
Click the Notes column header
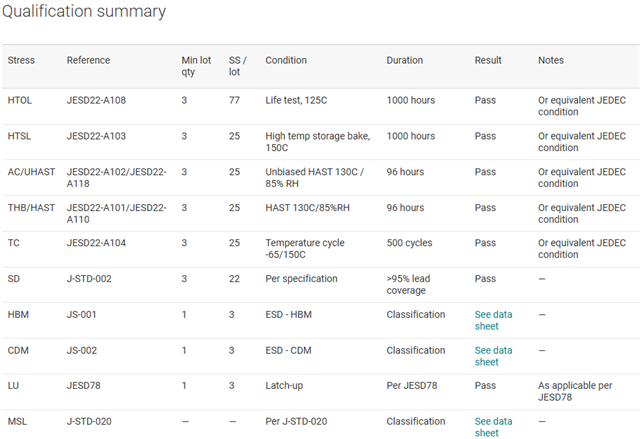(x=551, y=60)
